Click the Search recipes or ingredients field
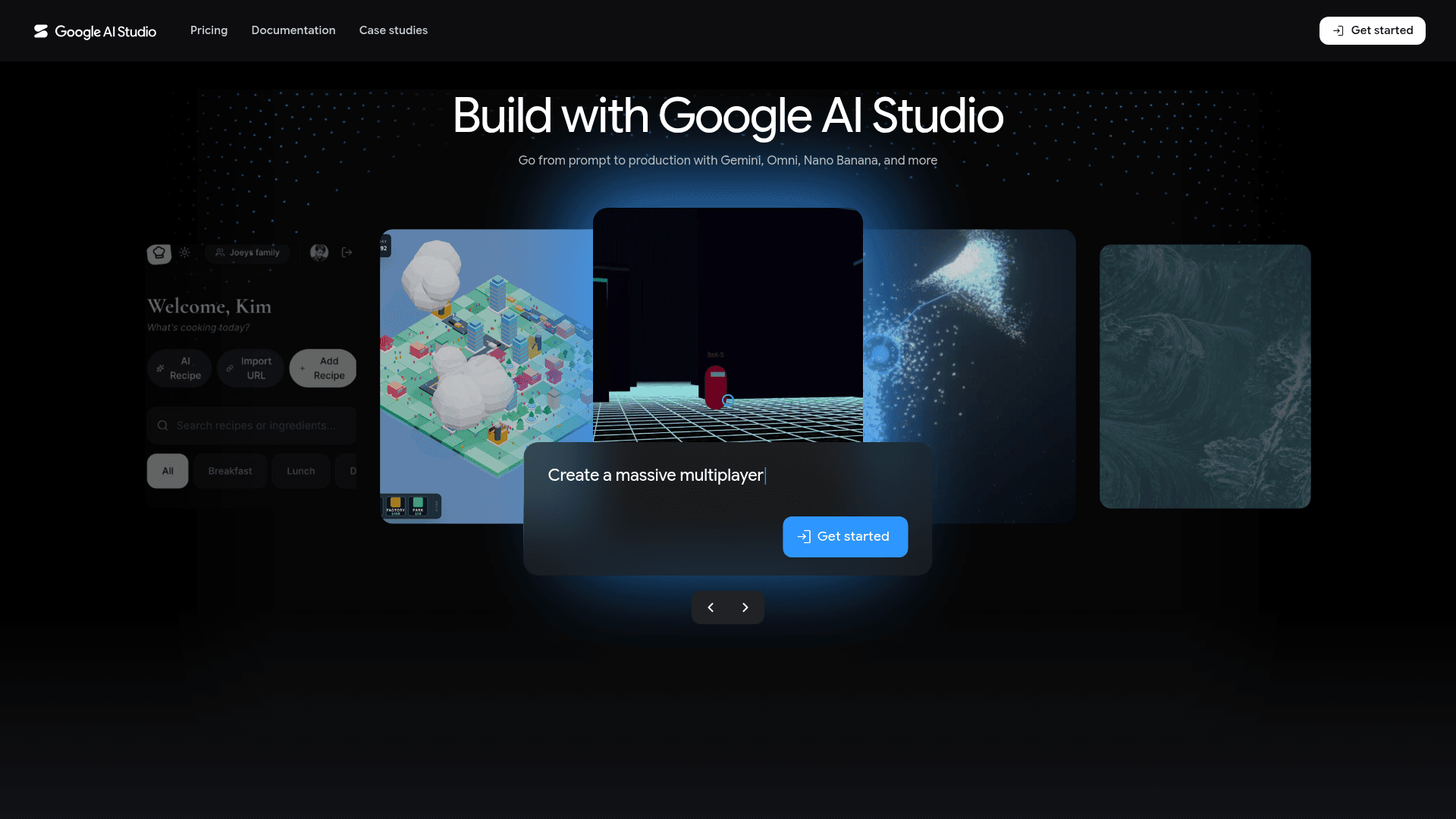 pos(252,425)
